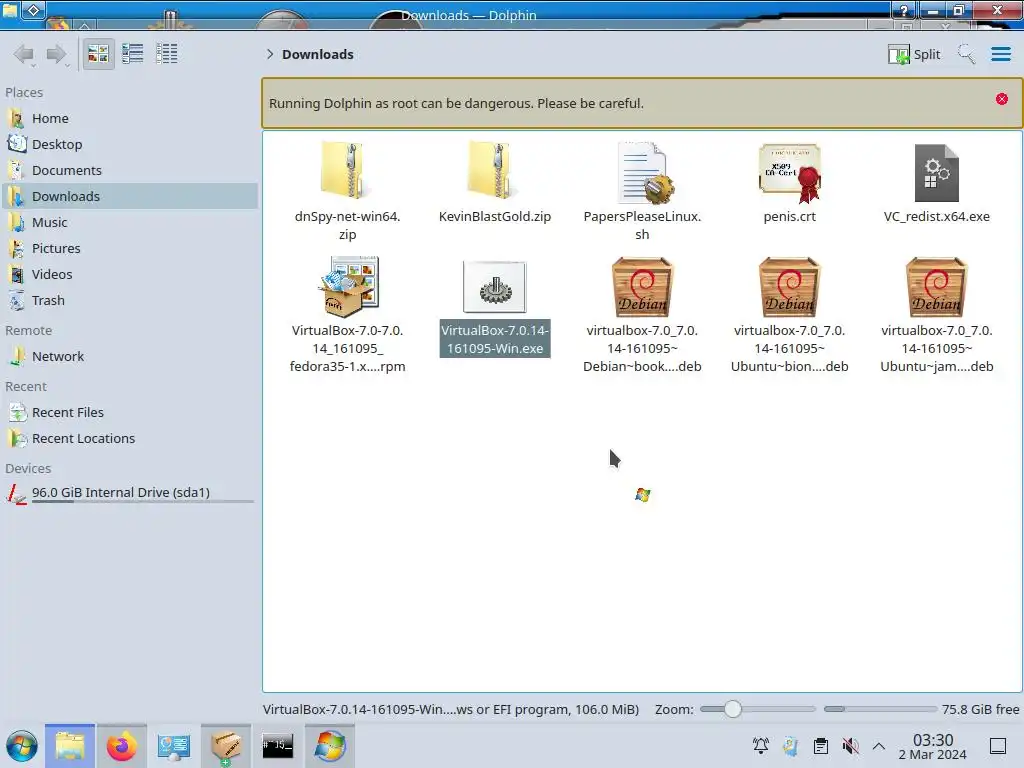The image size is (1024, 768).
Task: Toggle muted volume tray icon
Action: pyautogui.click(x=850, y=746)
